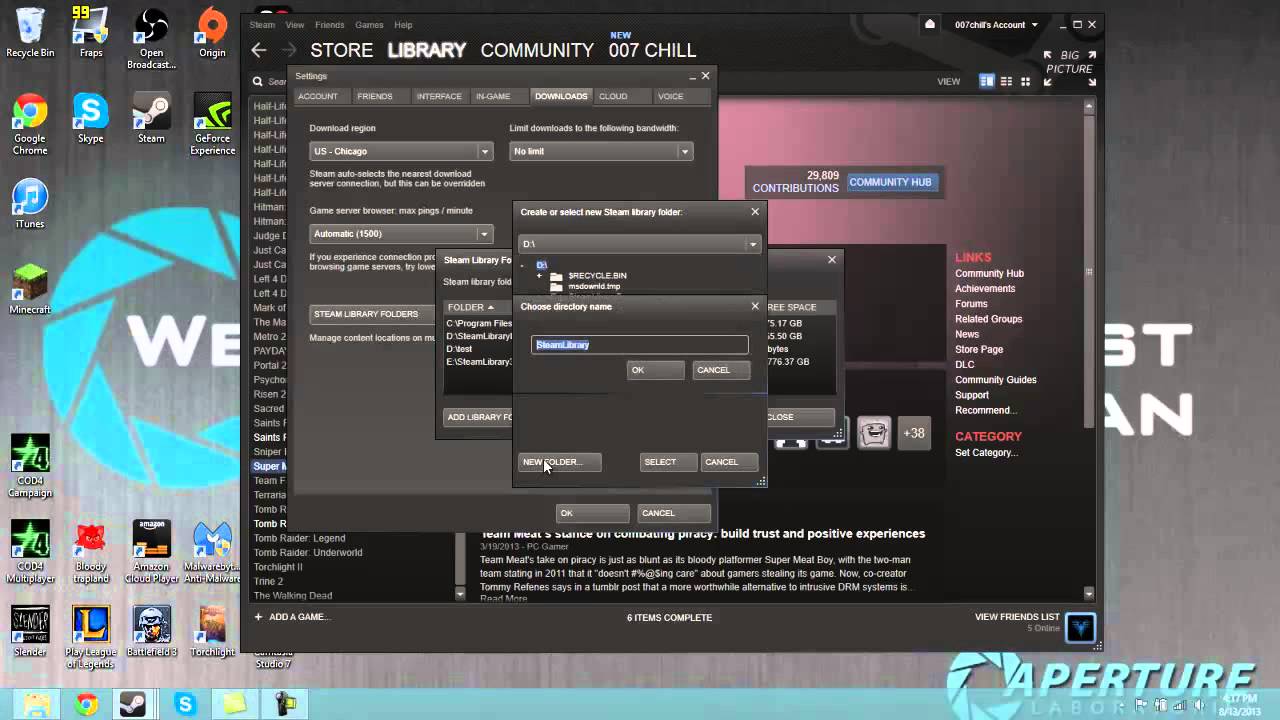
Task: Switch to the INTERFACE settings tab
Action: [439, 96]
